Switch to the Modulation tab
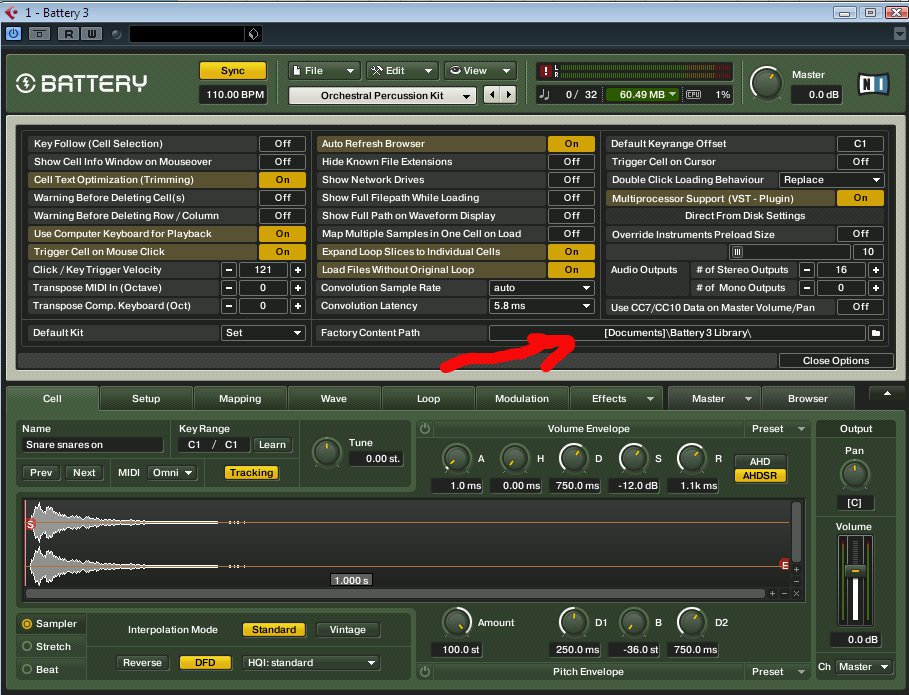 click(x=522, y=399)
